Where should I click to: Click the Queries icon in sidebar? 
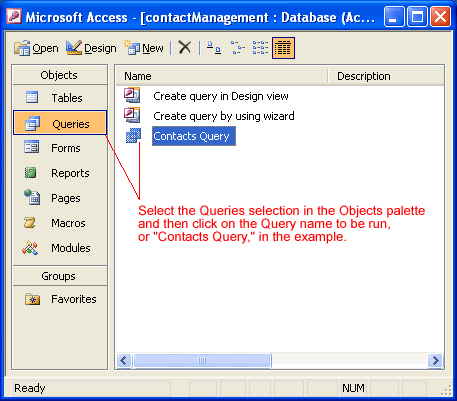(x=32, y=123)
